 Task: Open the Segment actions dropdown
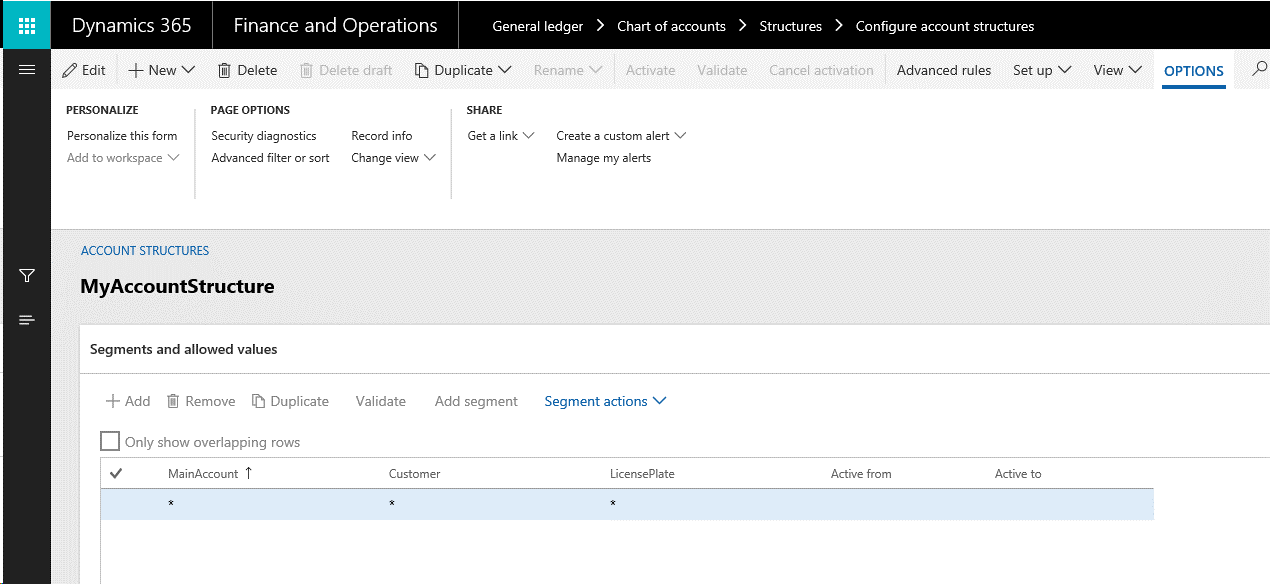pyautogui.click(x=604, y=401)
